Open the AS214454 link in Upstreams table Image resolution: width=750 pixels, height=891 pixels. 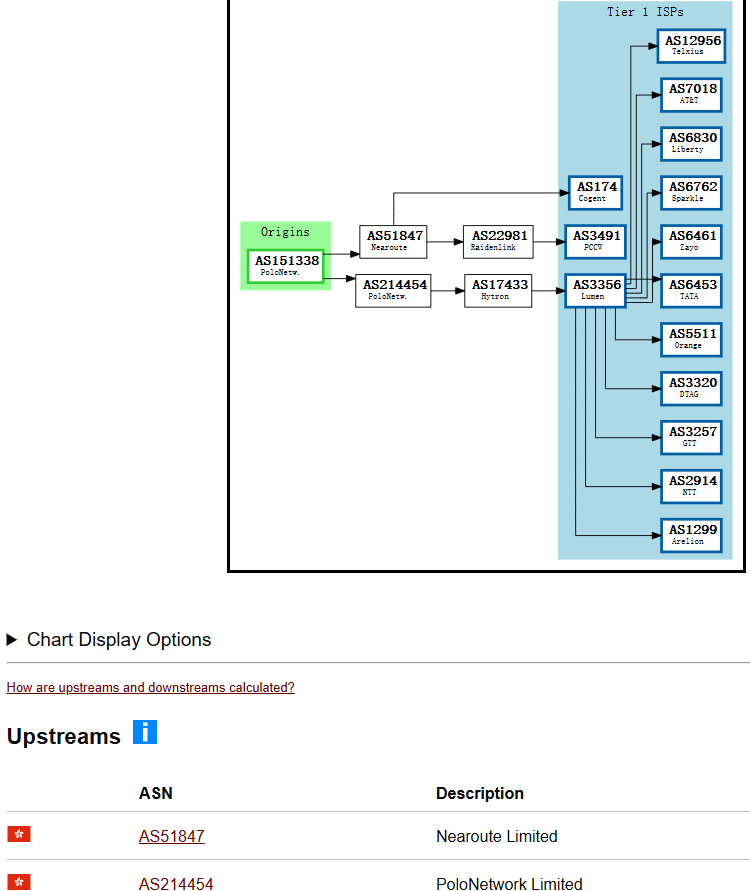click(x=176, y=884)
